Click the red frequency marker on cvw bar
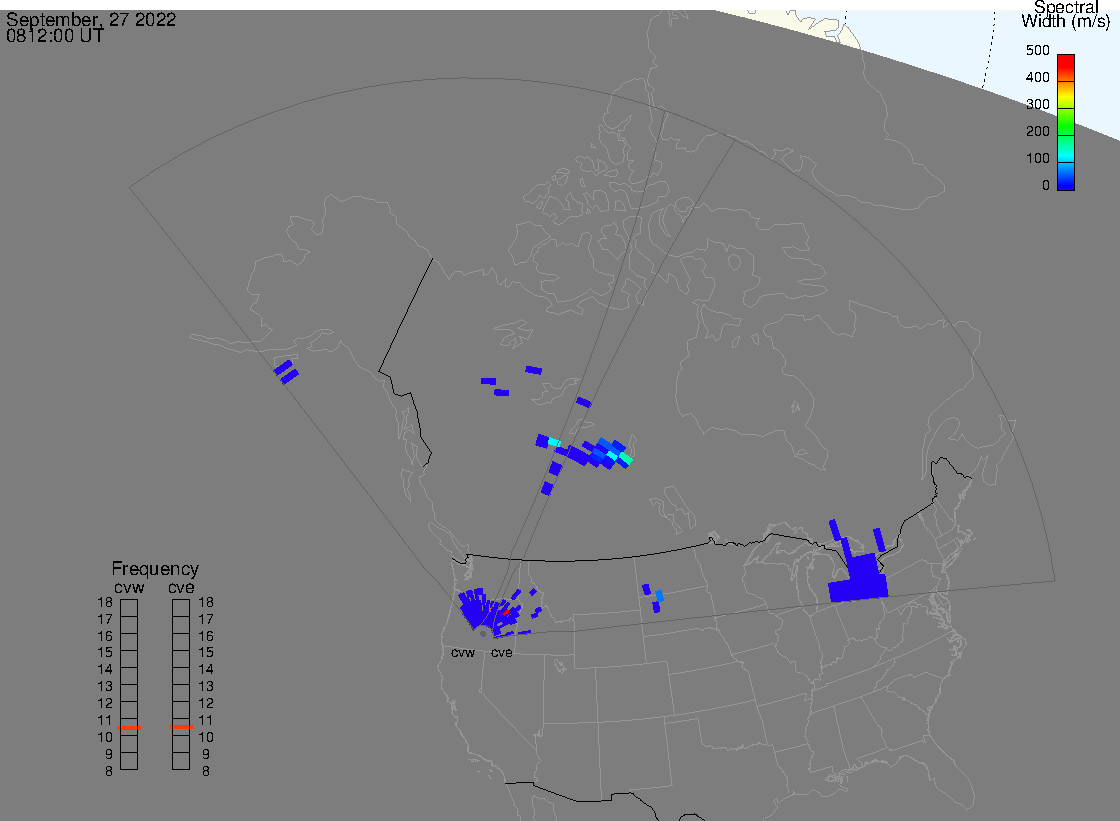The width and height of the screenshot is (1120, 821). tap(129, 727)
